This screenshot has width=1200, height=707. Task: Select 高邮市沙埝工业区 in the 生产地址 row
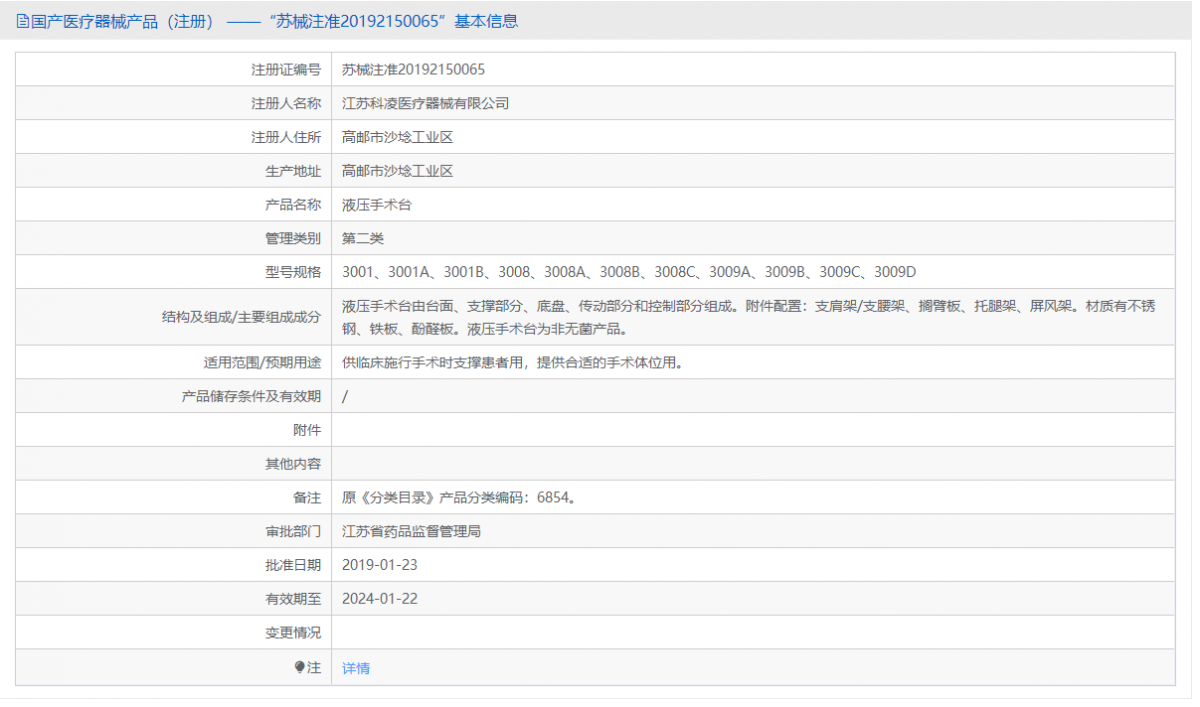click(x=397, y=171)
